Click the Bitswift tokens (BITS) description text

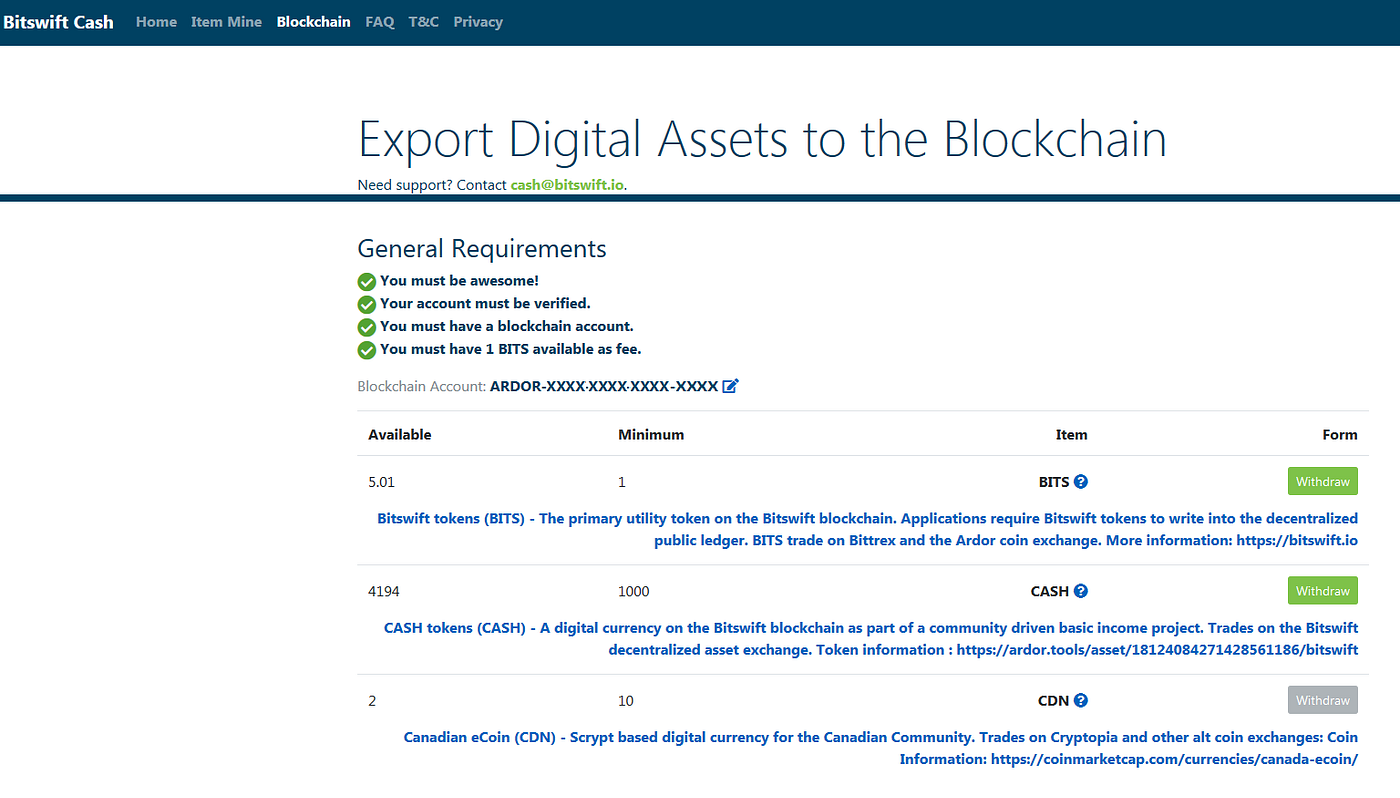[867, 529]
